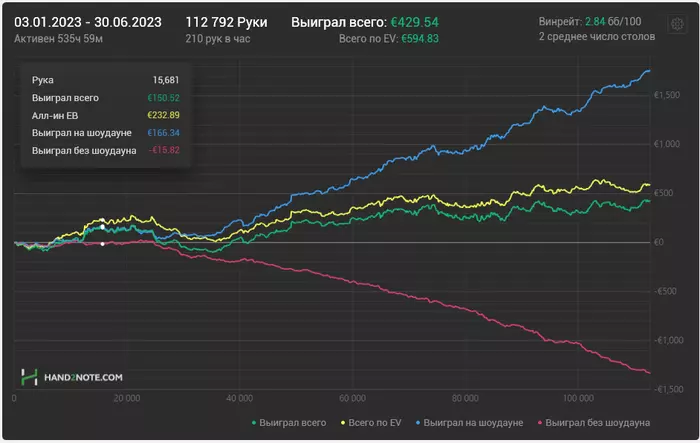Viewport: 700px width, 443px height.
Task: Click the red non-showdown line end point
Action: point(649,372)
